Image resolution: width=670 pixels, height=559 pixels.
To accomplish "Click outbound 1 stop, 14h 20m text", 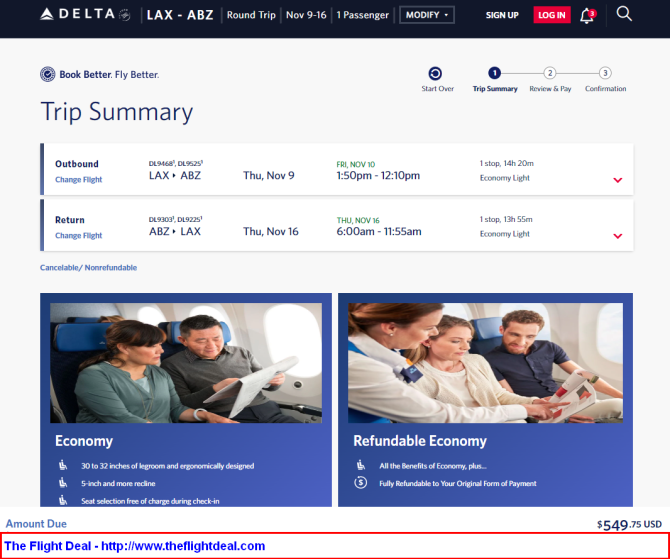I will tap(507, 163).
